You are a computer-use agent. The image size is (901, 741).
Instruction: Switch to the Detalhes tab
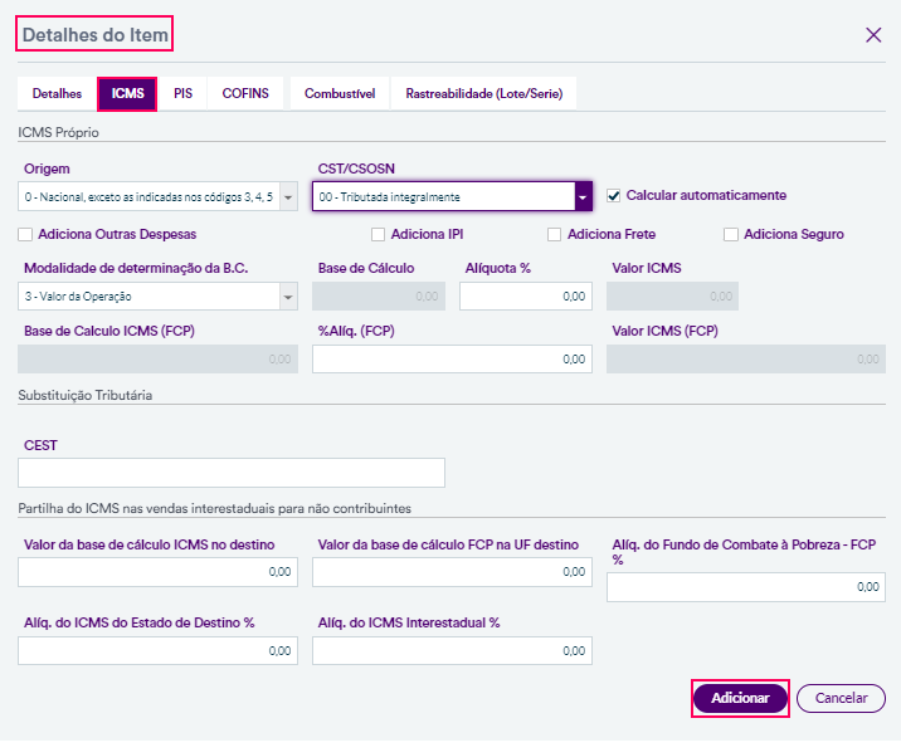click(57, 94)
